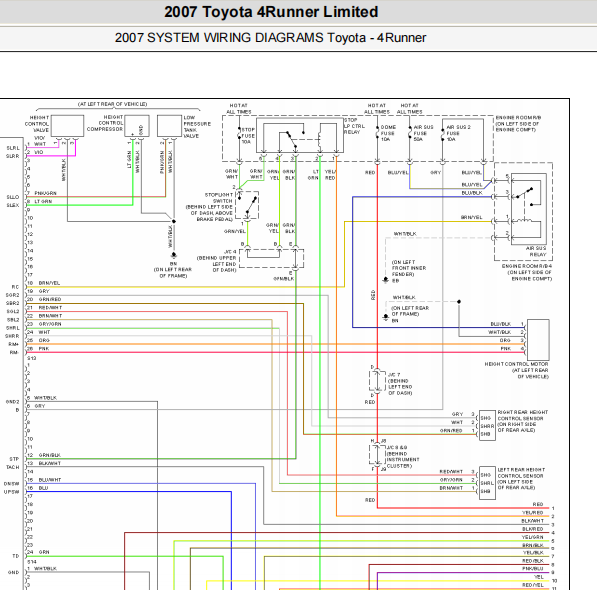
Task: Click the "2007 SYSTEM WIRING DIAGRAMS Toyota - 4Runner" heading
Action: pyautogui.click(x=270, y=38)
